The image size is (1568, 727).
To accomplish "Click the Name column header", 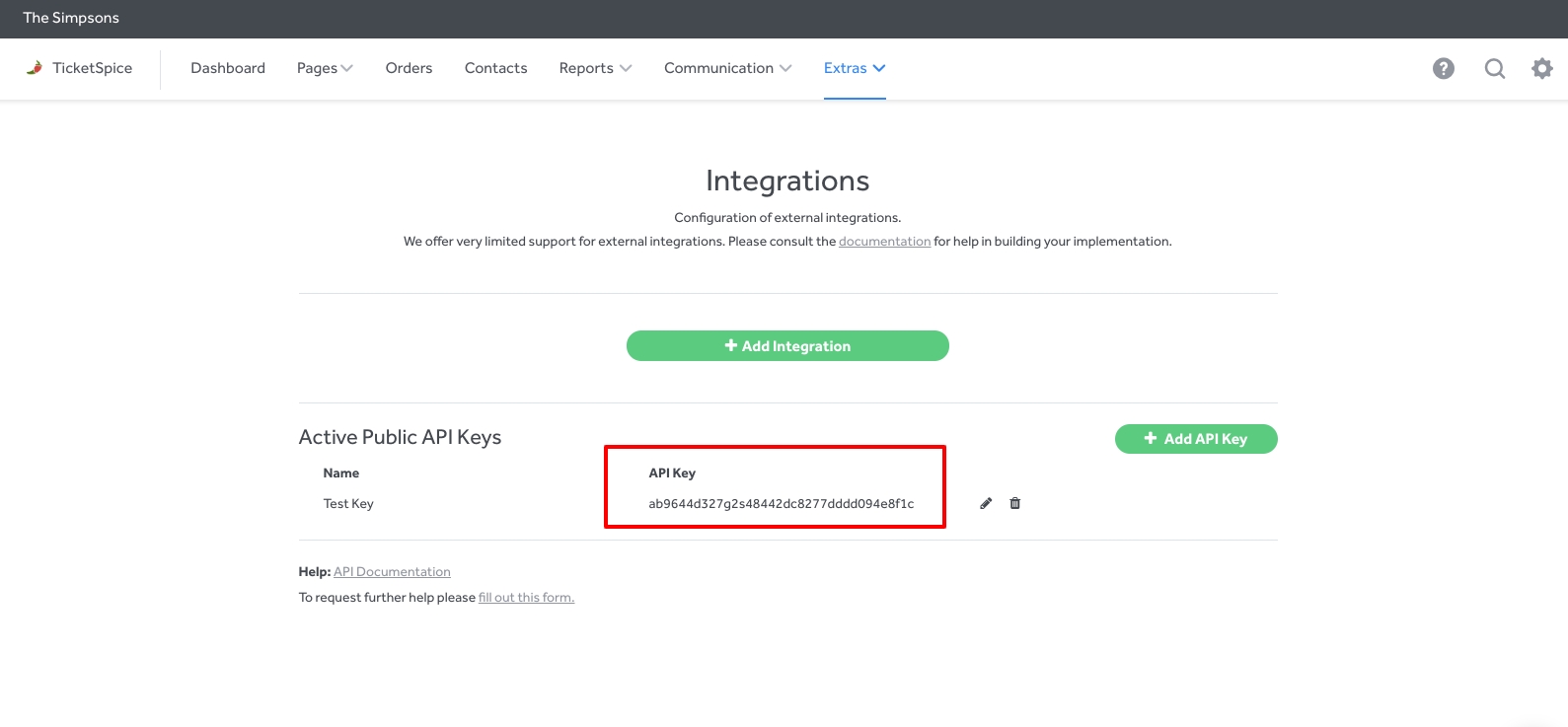I will [x=341, y=473].
